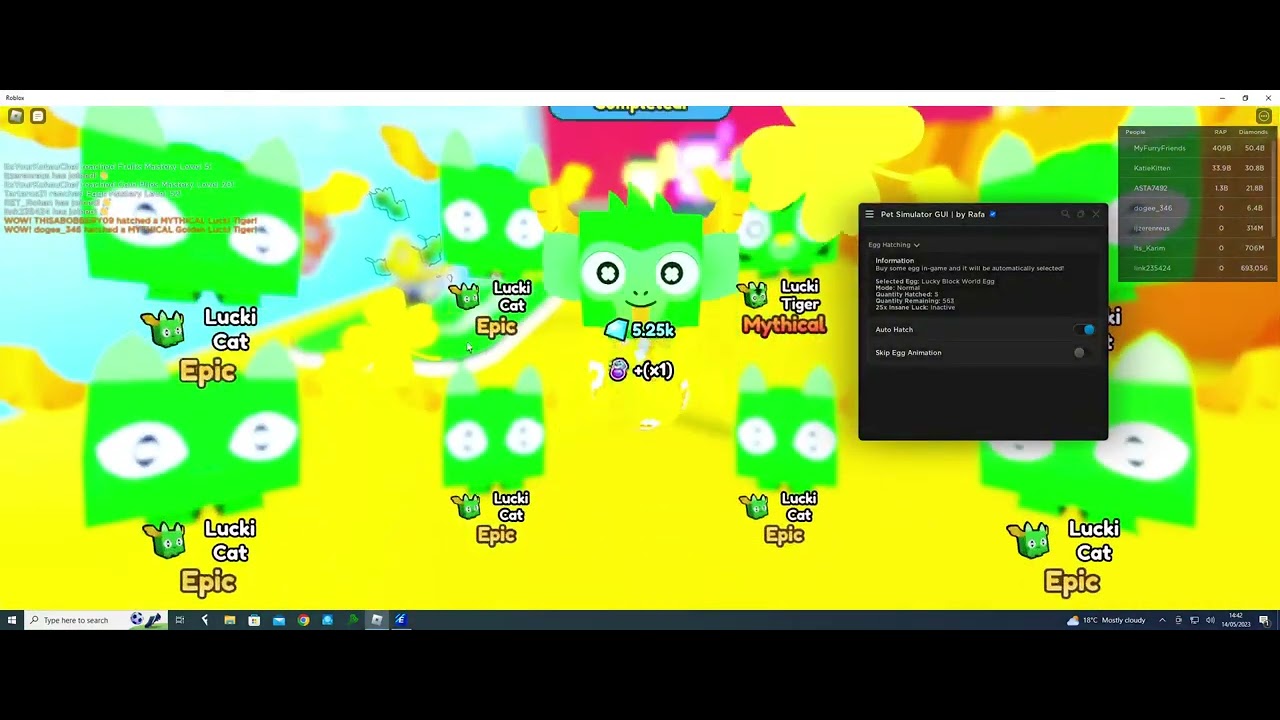Open the Roblox chat icon

pyautogui.click(x=38, y=116)
